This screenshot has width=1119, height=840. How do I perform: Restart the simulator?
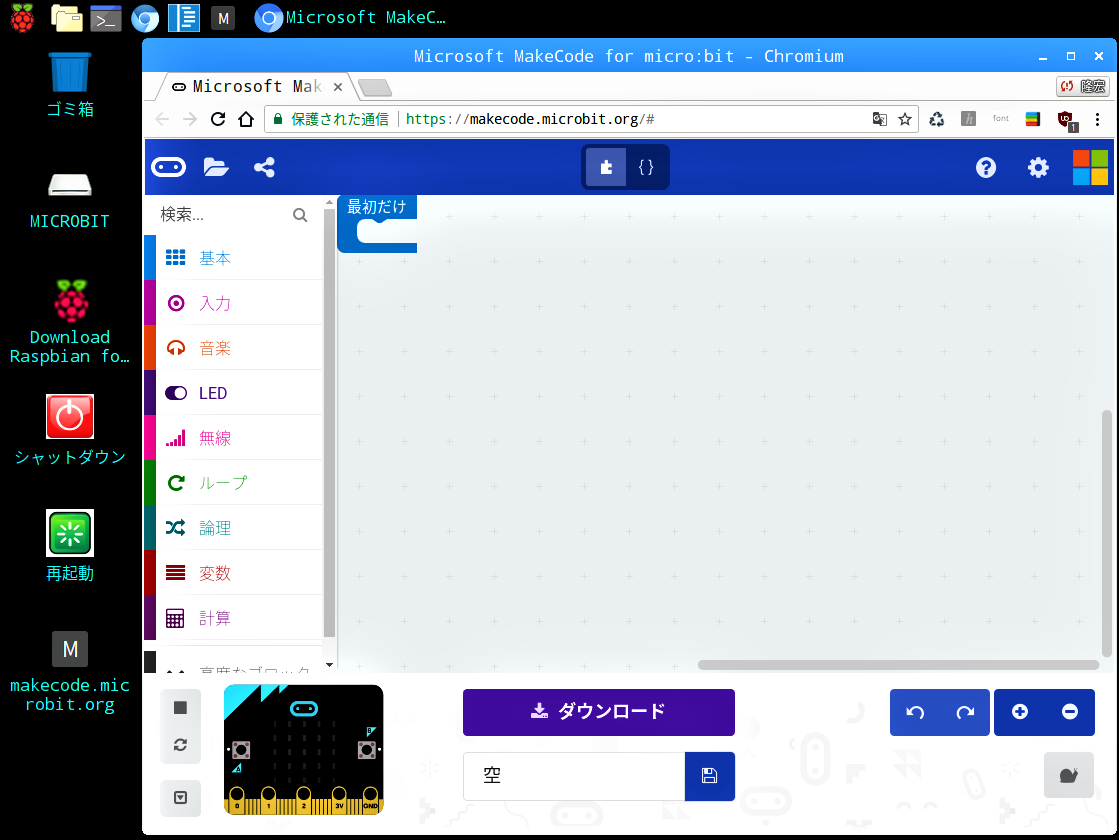[x=181, y=744]
